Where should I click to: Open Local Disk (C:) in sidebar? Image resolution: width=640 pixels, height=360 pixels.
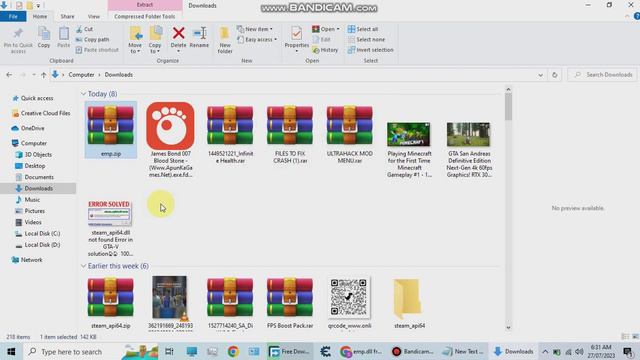pyautogui.click(x=38, y=233)
